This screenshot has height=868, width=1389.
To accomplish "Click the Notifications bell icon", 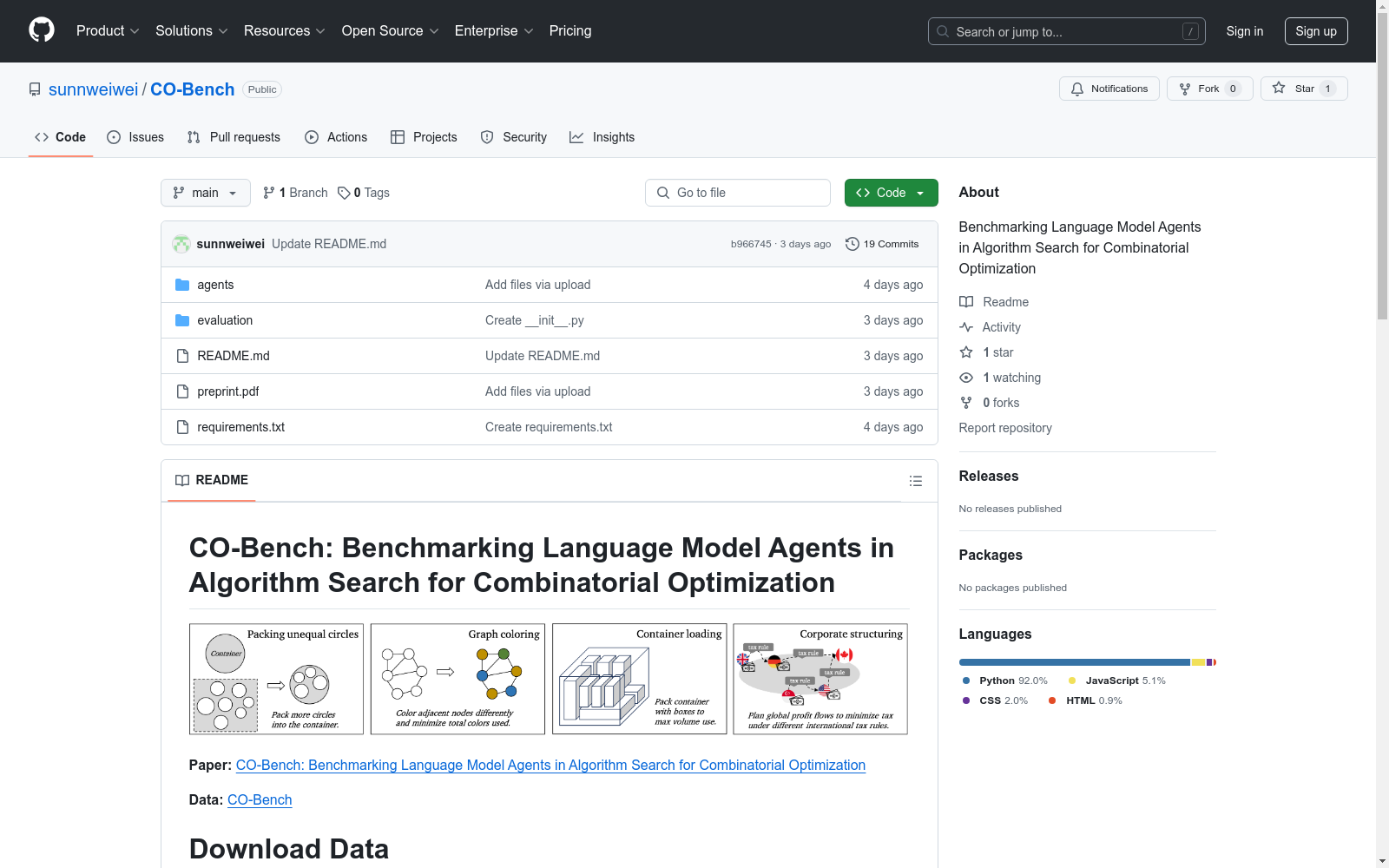I will [1077, 89].
